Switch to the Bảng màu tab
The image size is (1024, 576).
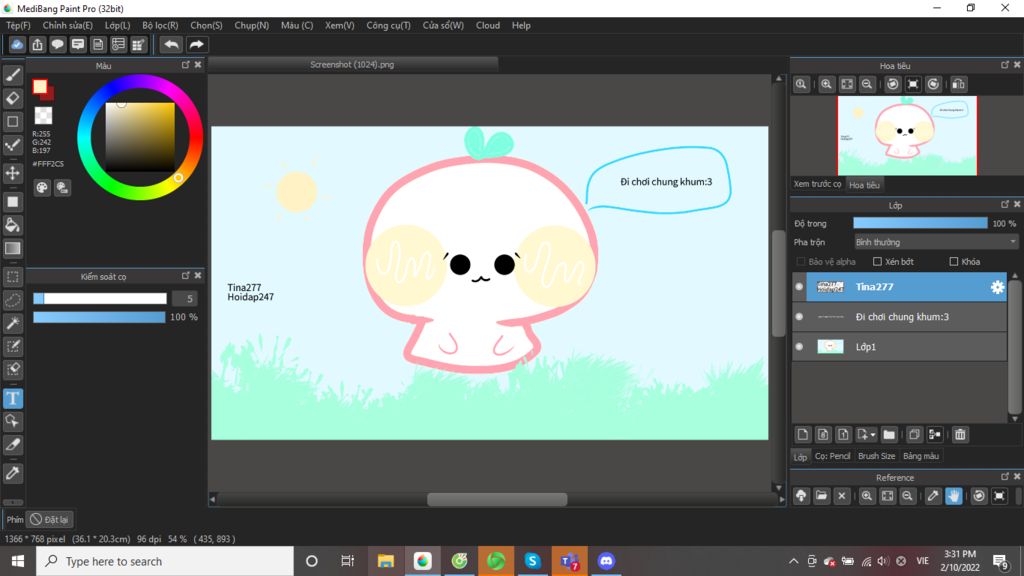pyautogui.click(x=921, y=456)
